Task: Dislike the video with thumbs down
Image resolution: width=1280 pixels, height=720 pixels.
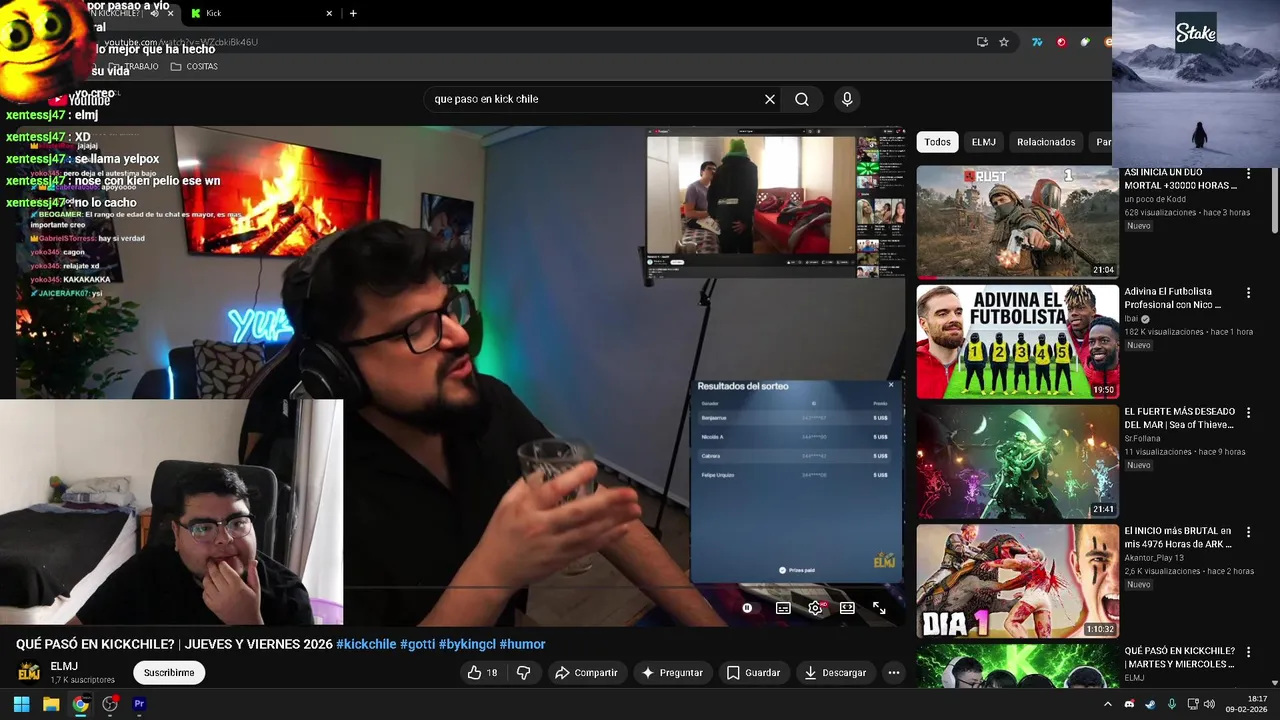Action: [523, 673]
